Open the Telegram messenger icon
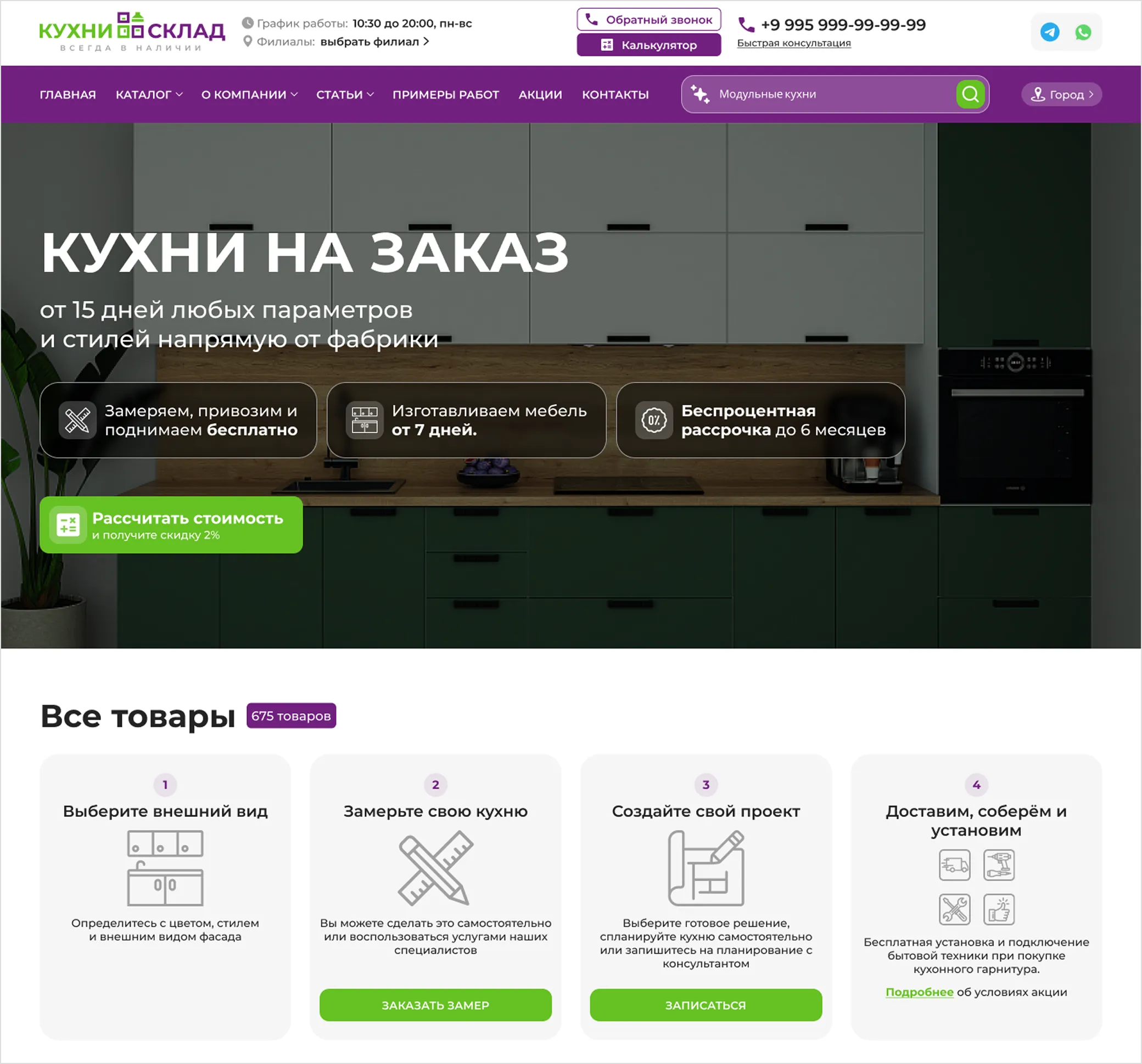Screen dimensions: 1142x1064 1050,32
